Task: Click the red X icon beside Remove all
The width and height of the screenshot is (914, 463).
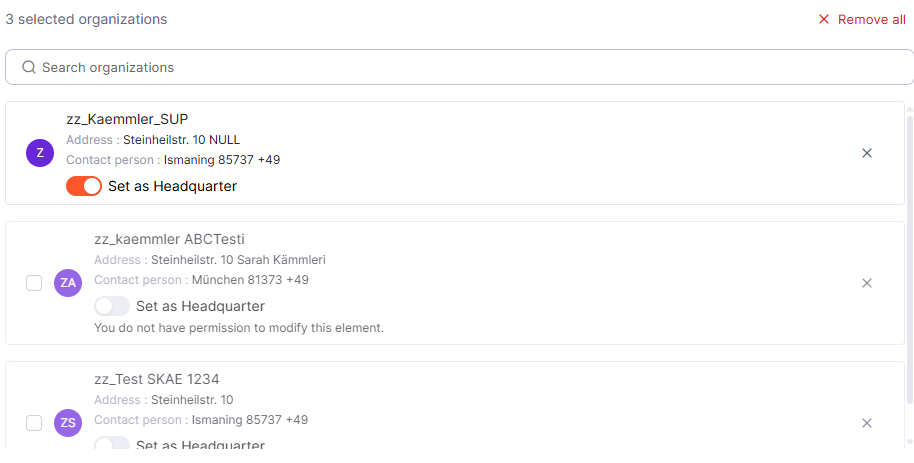Action: point(824,20)
